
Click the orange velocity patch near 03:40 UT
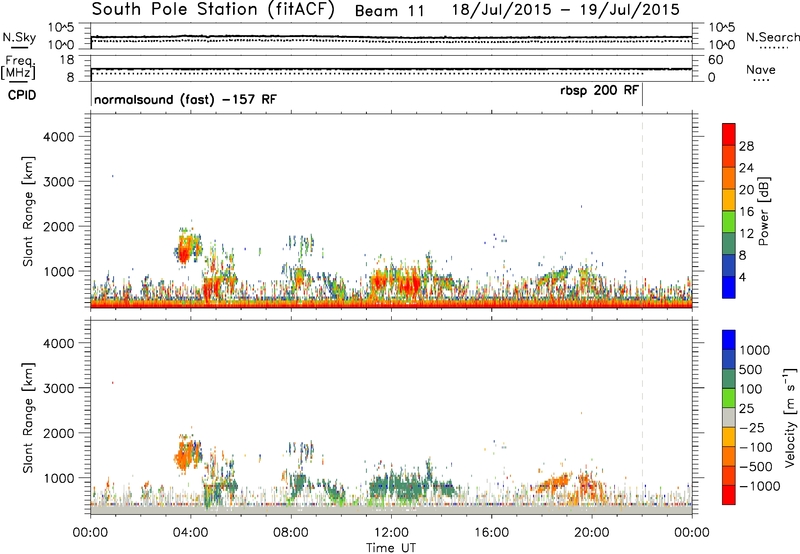point(186,454)
